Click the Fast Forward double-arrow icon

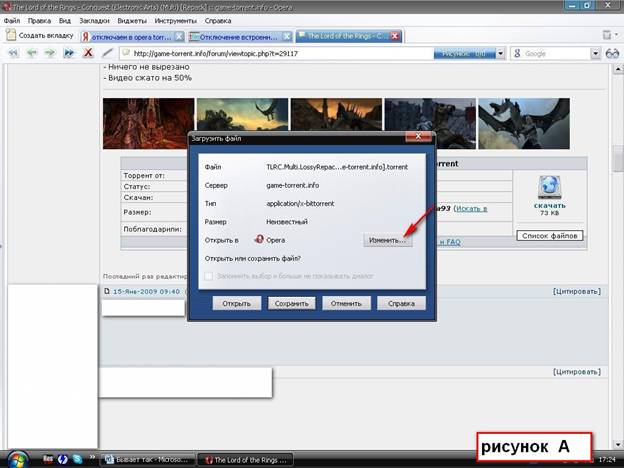click(x=69, y=53)
